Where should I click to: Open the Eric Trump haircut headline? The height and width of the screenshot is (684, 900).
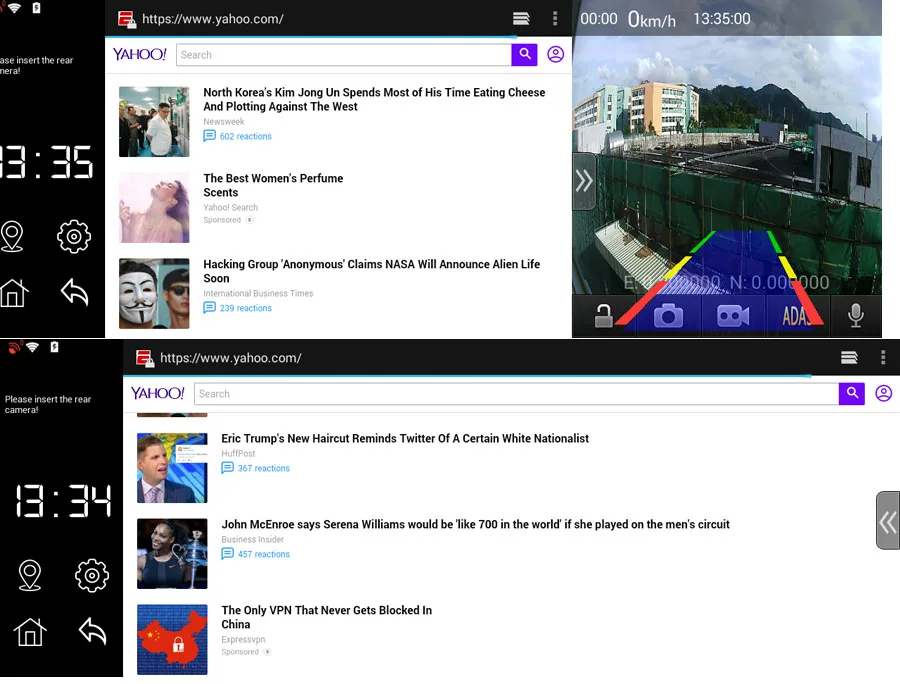click(405, 438)
